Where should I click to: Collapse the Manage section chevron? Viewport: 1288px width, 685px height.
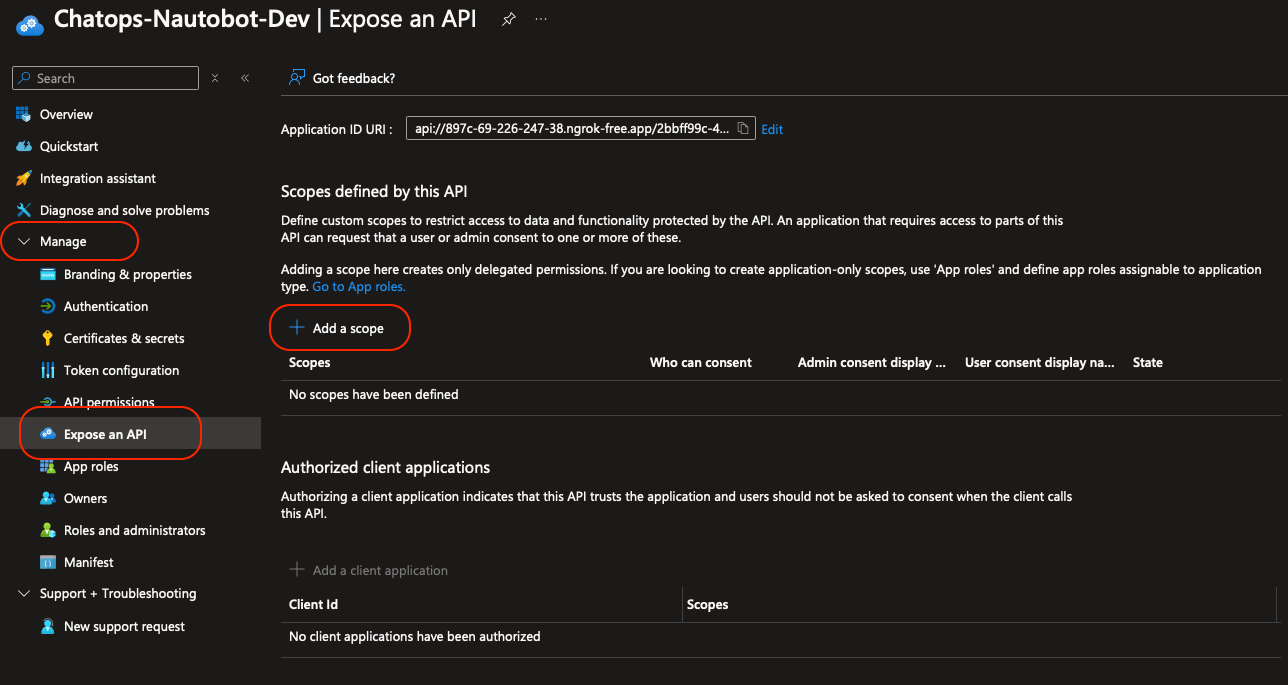click(x=24, y=242)
